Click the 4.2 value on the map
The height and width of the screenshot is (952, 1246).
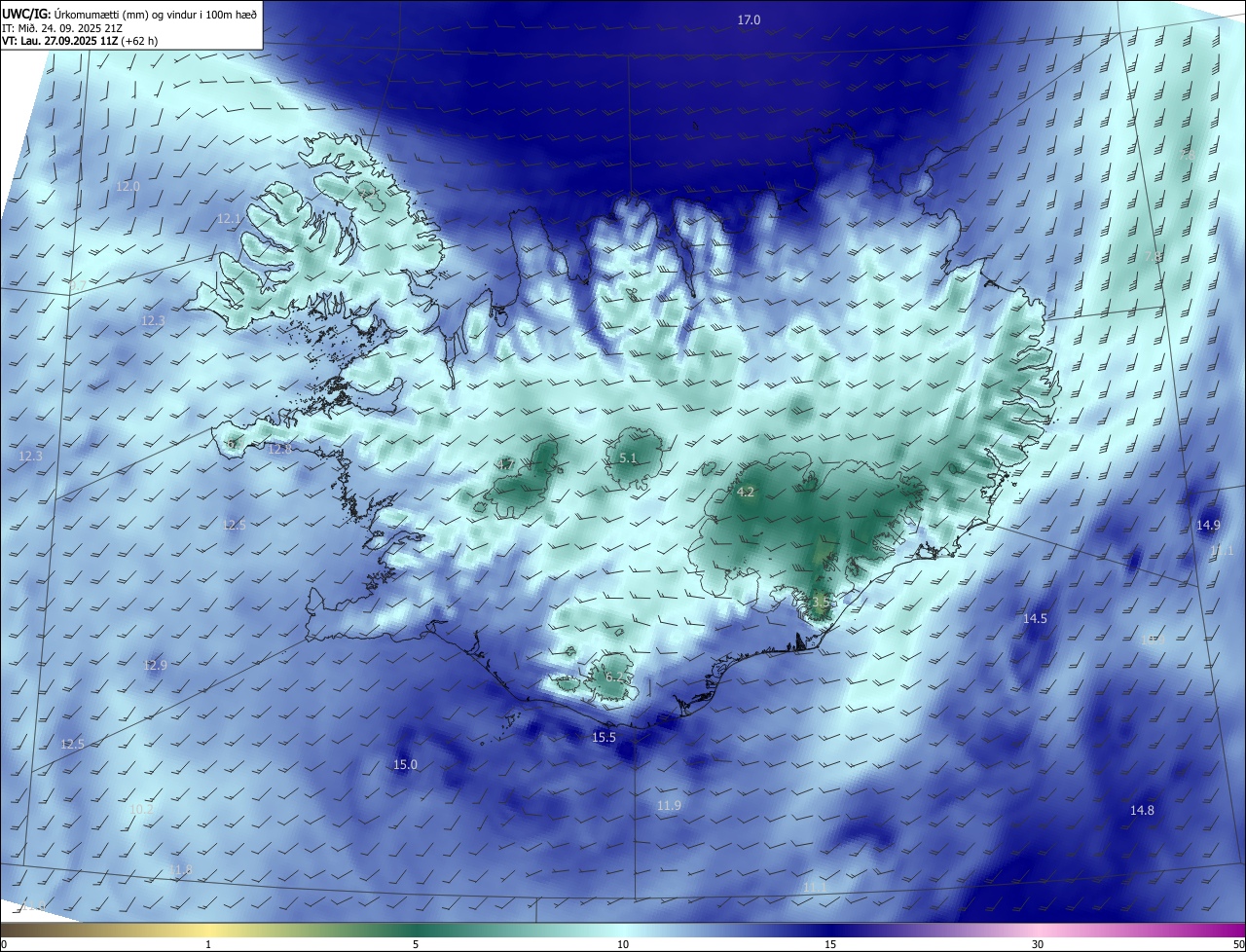(746, 493)
